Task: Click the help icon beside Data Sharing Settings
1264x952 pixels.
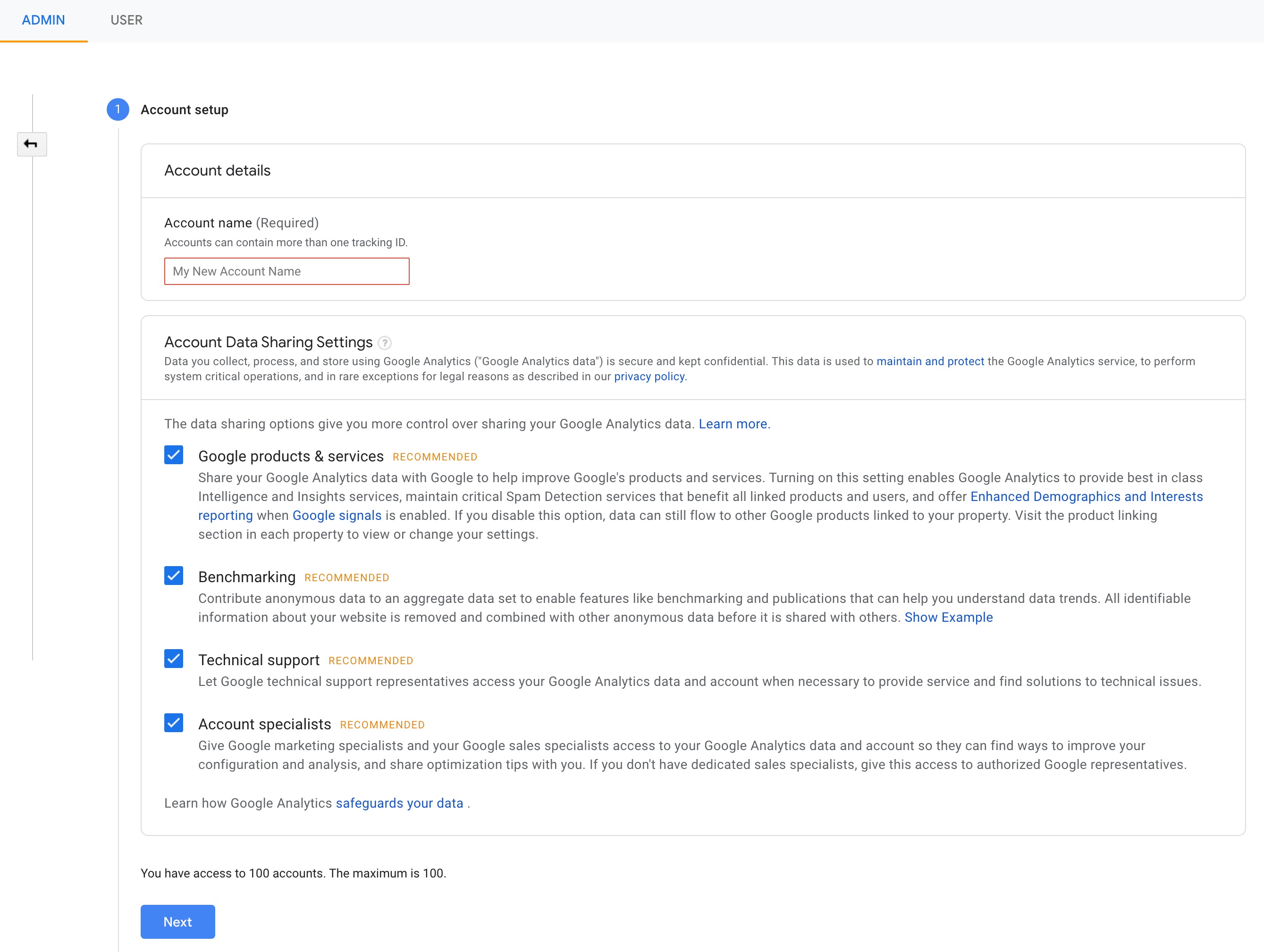Action: pyautogui.click(x=385, y=342)
